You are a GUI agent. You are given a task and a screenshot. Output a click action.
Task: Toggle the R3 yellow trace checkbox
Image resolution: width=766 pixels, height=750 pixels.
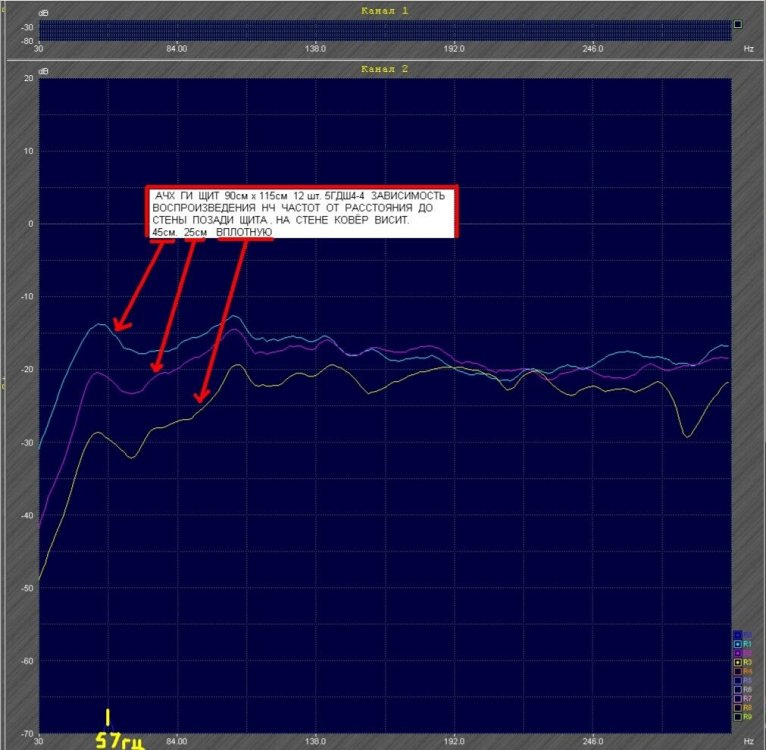click(x=738, y=662)
